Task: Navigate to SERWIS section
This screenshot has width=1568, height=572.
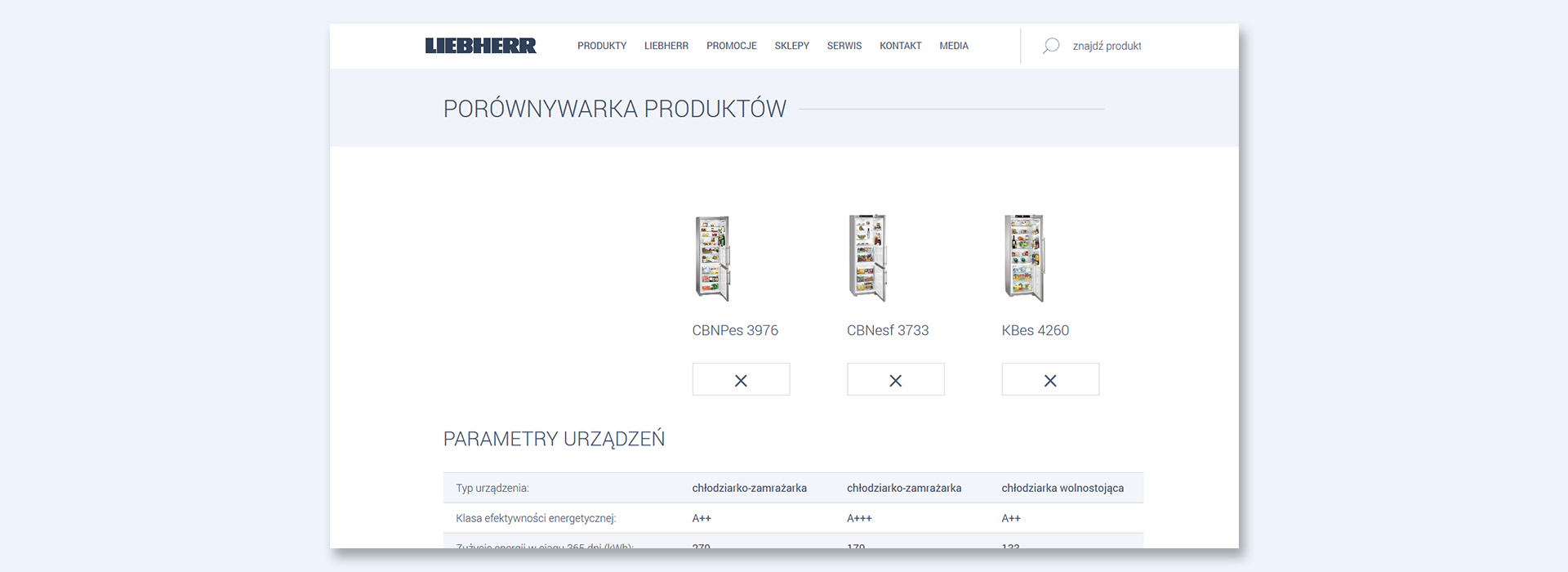Action: pos(844,46)
